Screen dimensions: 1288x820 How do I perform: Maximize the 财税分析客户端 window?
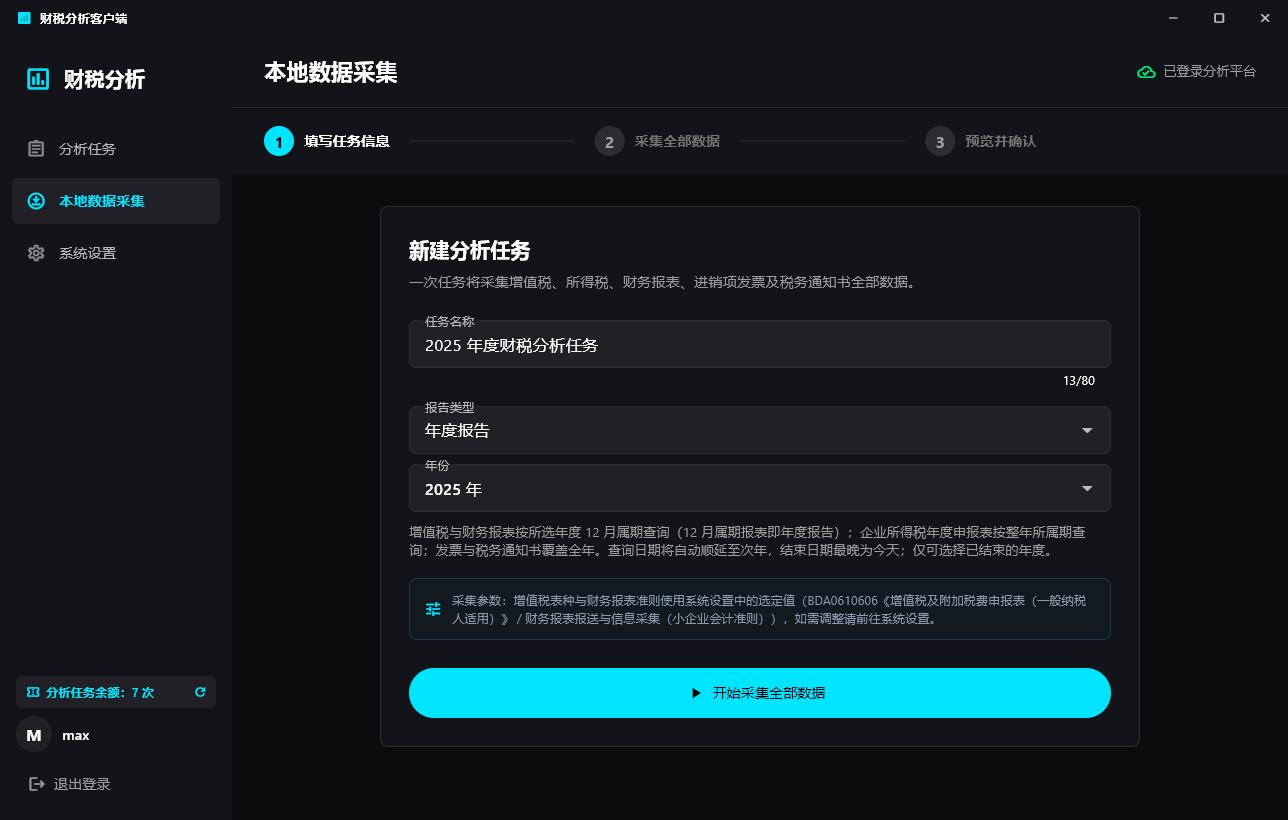coord(1219,18)
